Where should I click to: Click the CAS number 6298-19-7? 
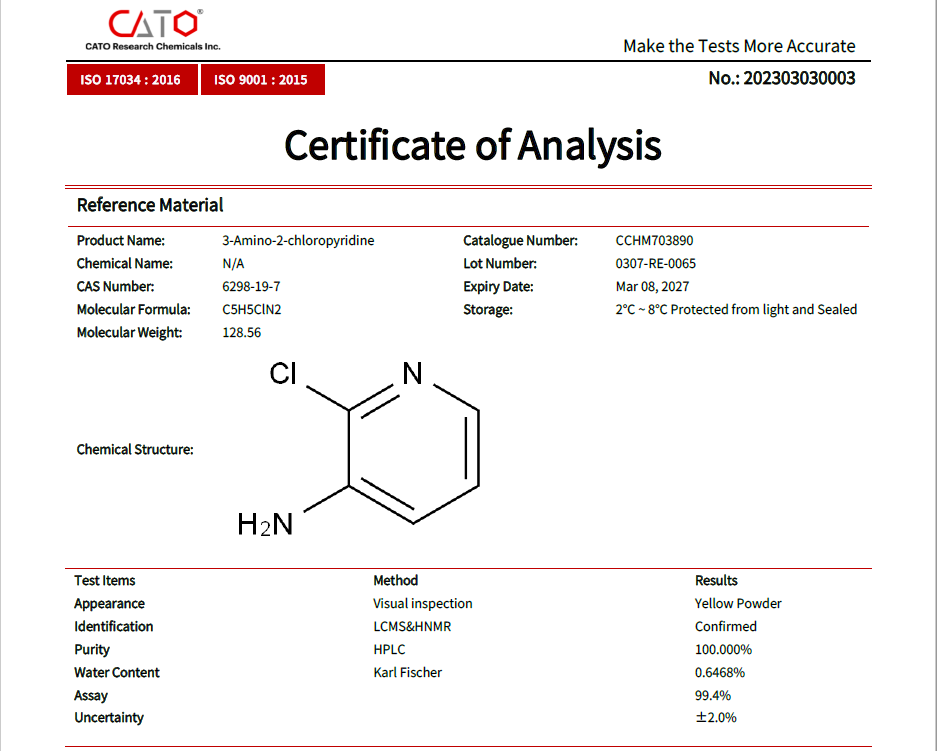coord(251,287)
